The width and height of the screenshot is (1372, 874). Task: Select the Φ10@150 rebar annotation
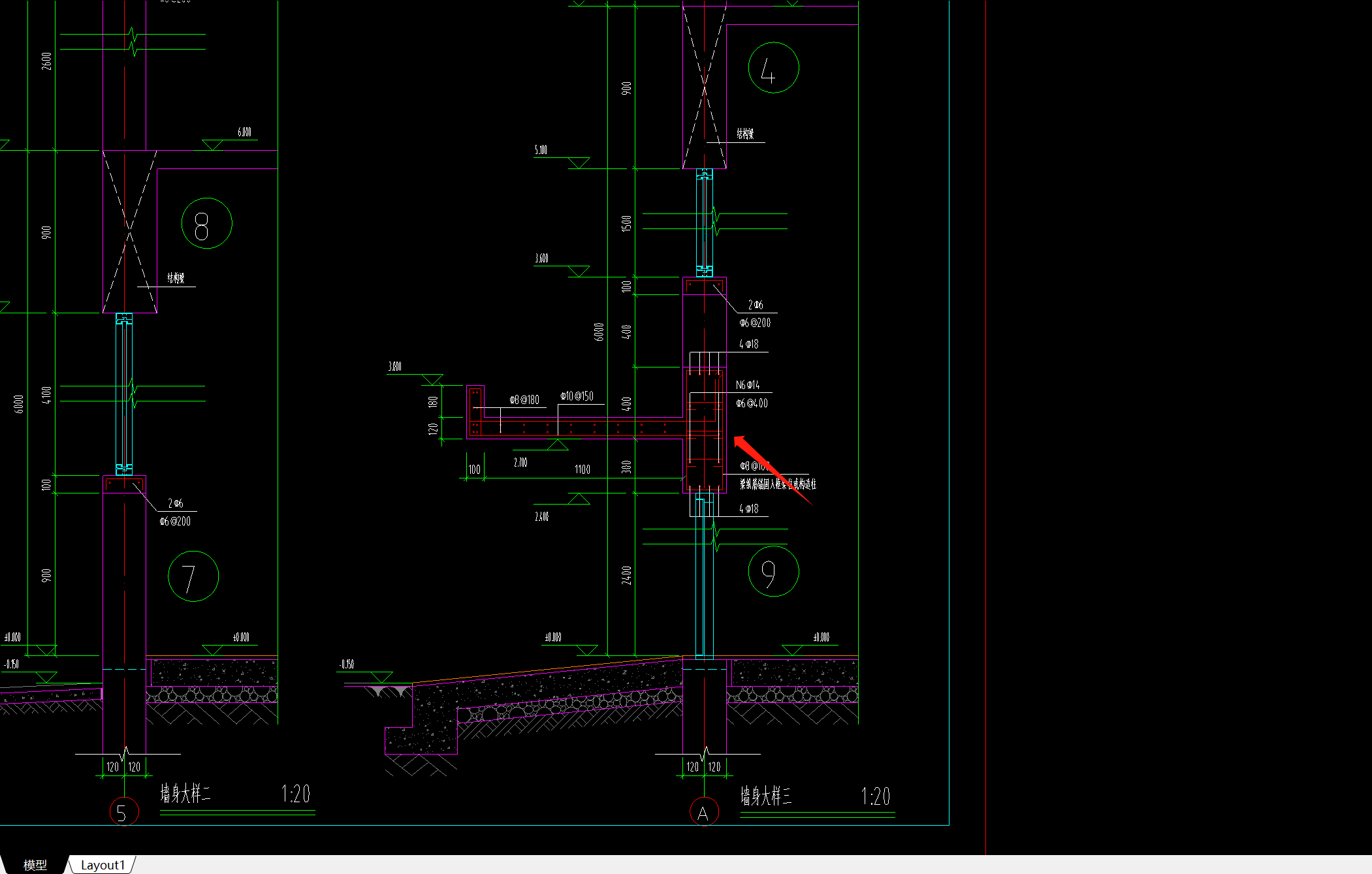coord(577,396)
